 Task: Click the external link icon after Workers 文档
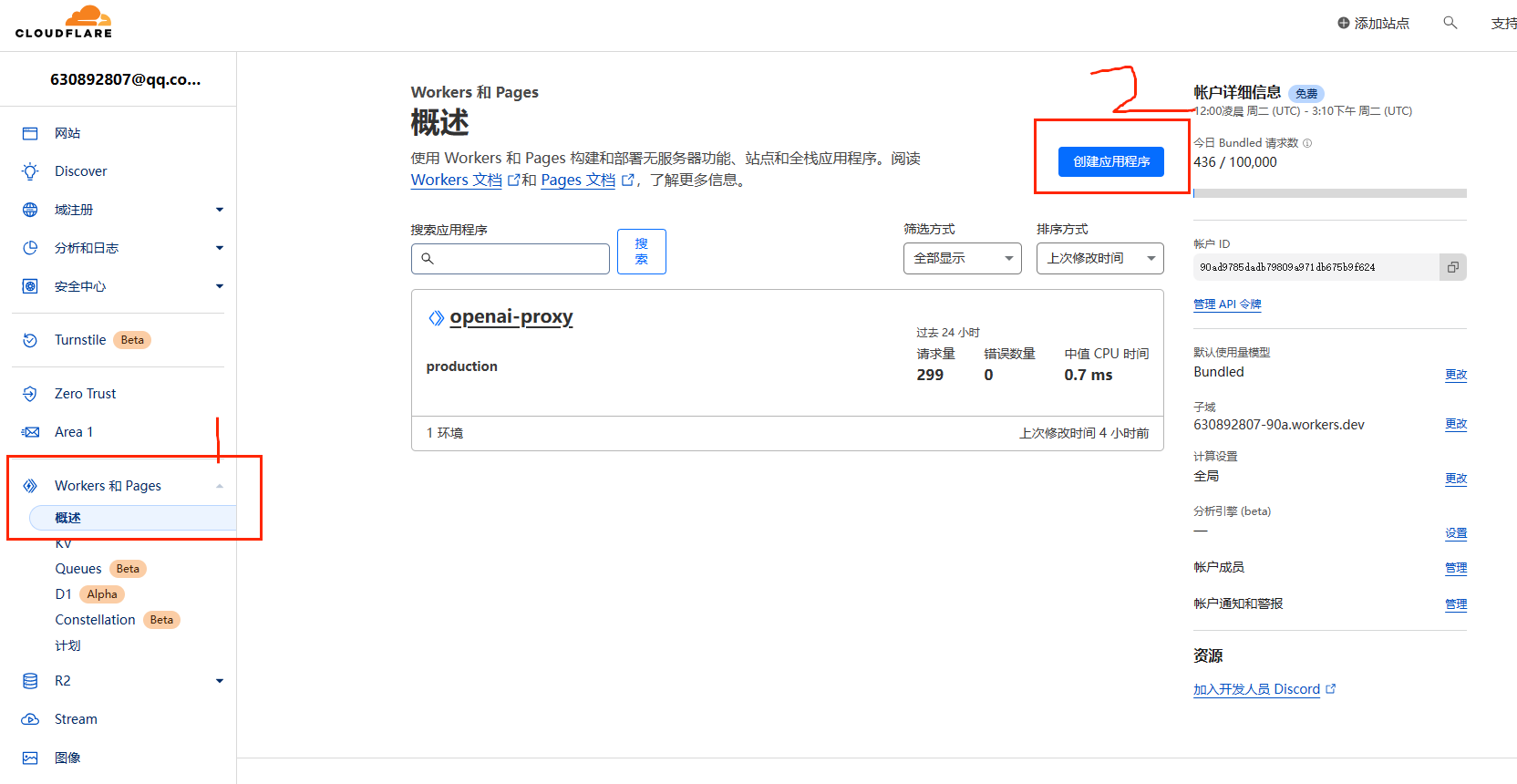pyautogui.click(x=513, y=181)
